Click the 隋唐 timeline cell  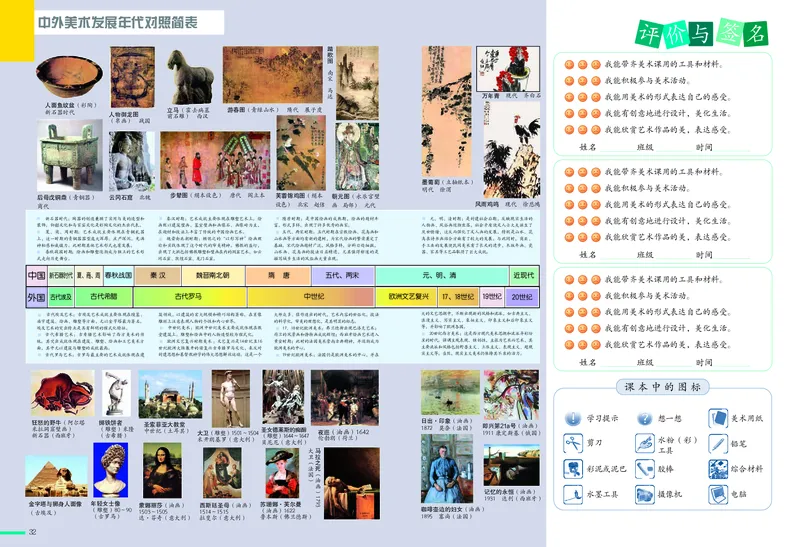pyautogui.click(x=279, y=276)
